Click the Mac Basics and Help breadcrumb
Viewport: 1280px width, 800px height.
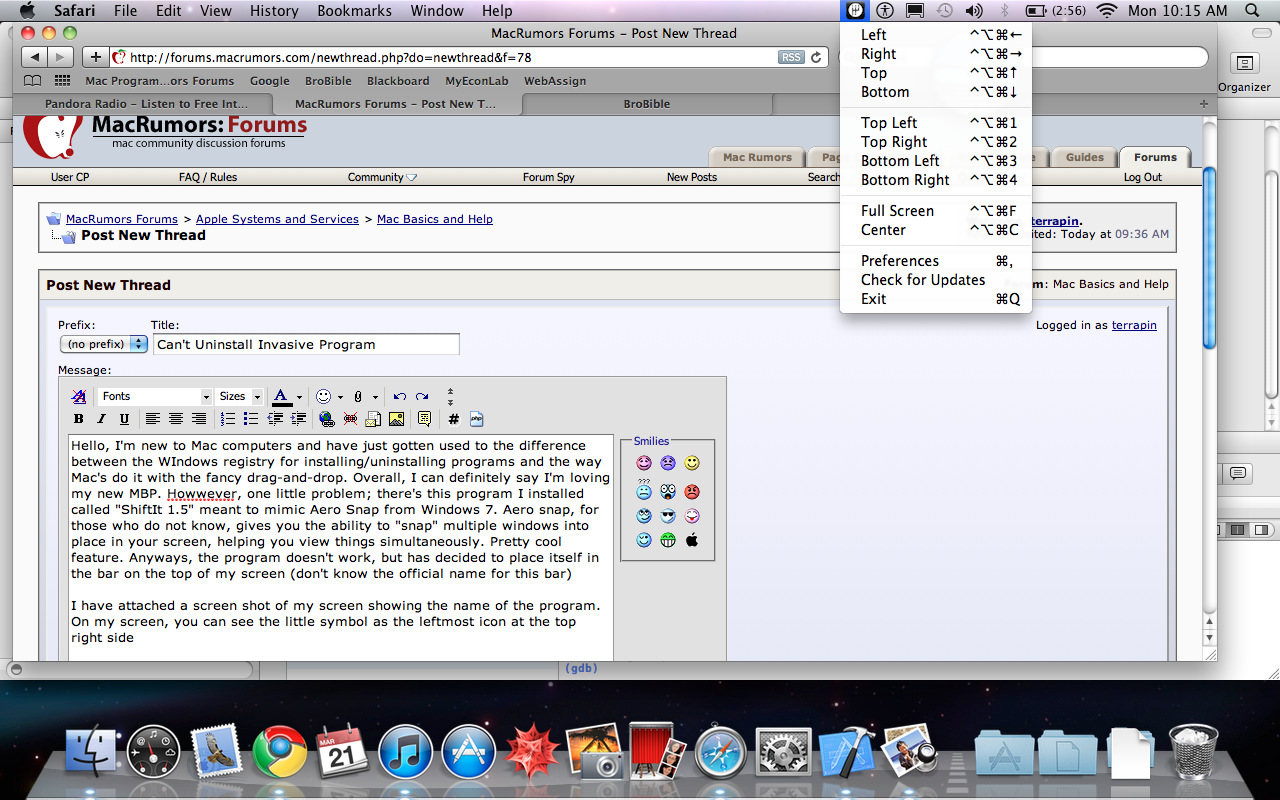tap(435, 219)
